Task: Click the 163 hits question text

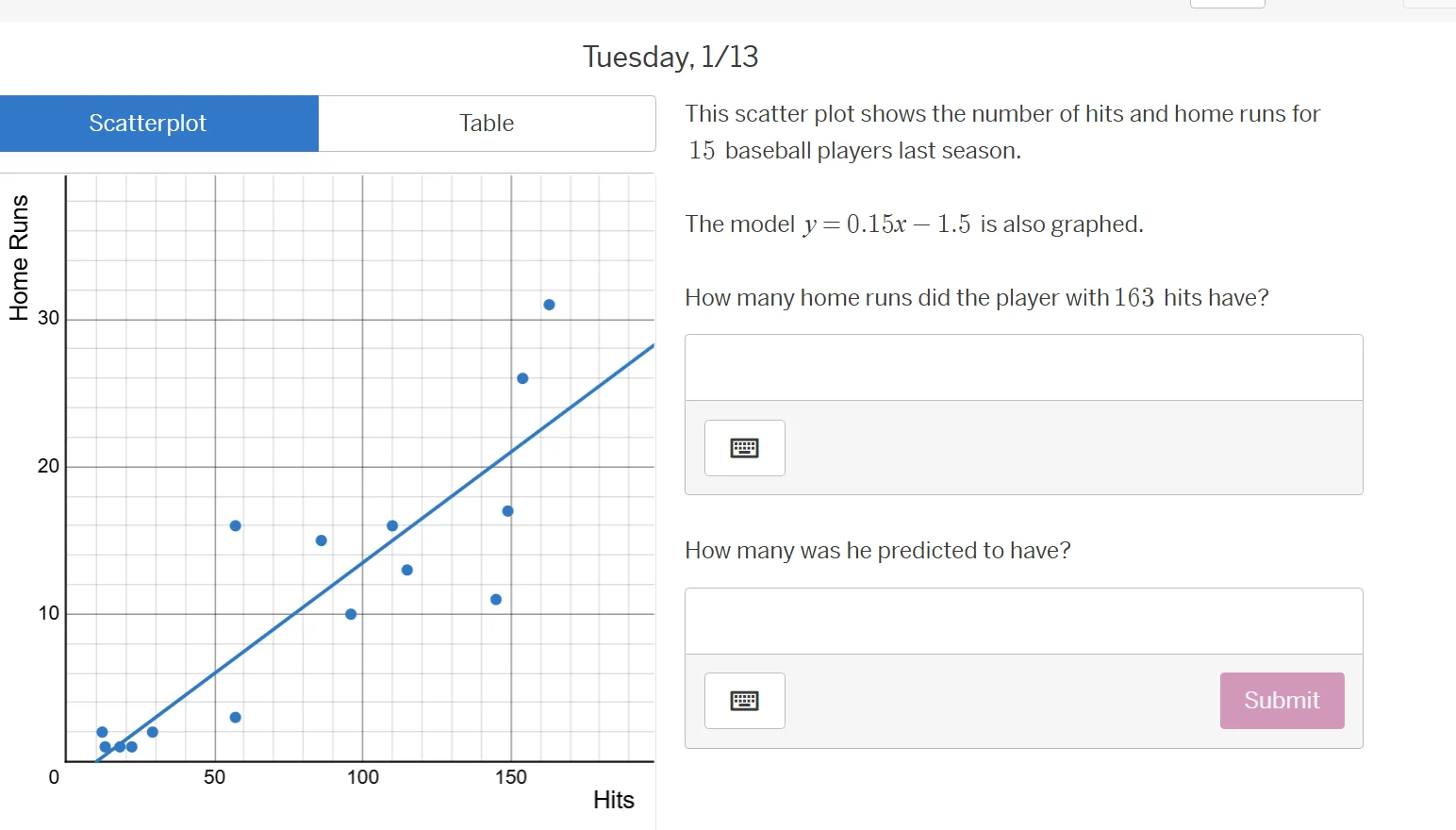Action: (x=976, y=297)
